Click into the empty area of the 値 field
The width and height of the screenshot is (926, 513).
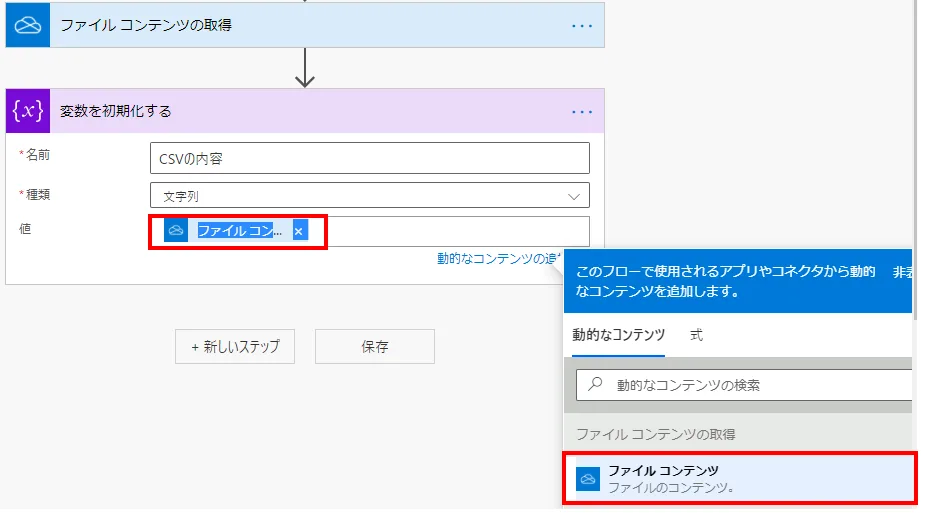458,231
